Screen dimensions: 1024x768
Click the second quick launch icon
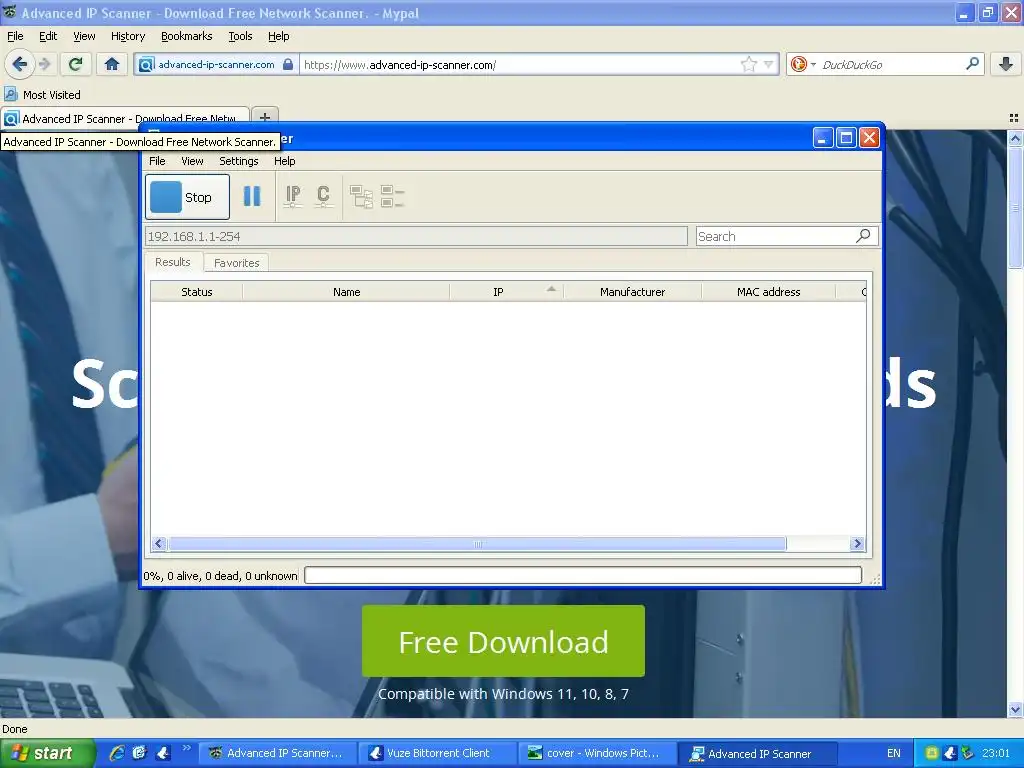tap(140, 753)
